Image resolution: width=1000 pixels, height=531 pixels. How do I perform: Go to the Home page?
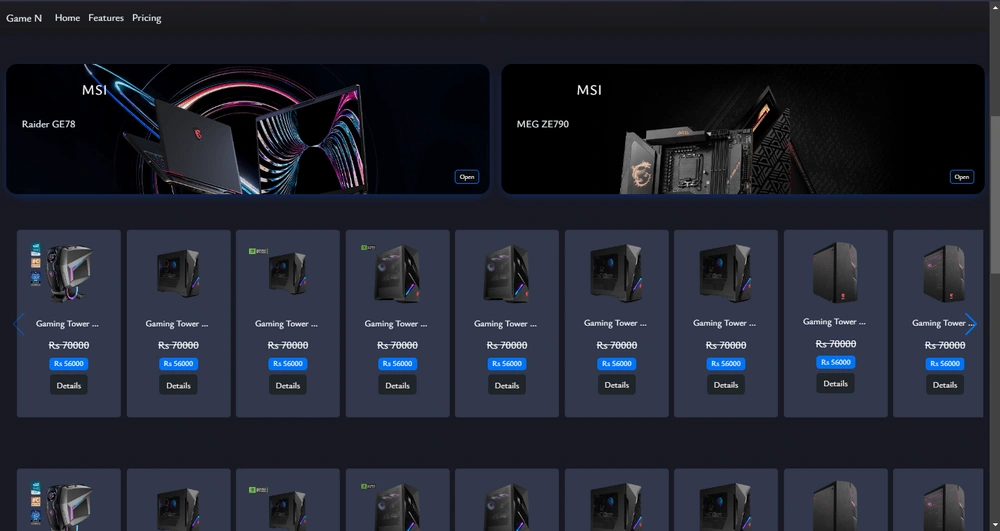point(67,18)
